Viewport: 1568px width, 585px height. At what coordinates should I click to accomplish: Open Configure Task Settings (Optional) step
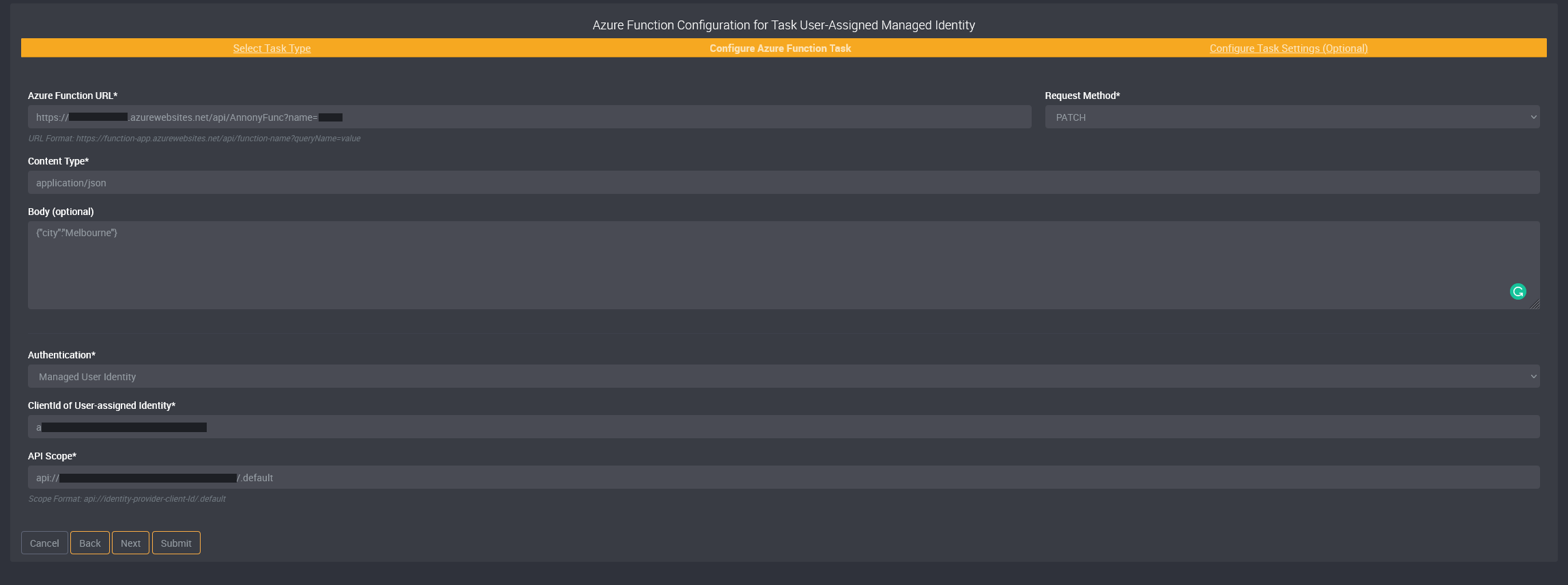click(1288, 48)
